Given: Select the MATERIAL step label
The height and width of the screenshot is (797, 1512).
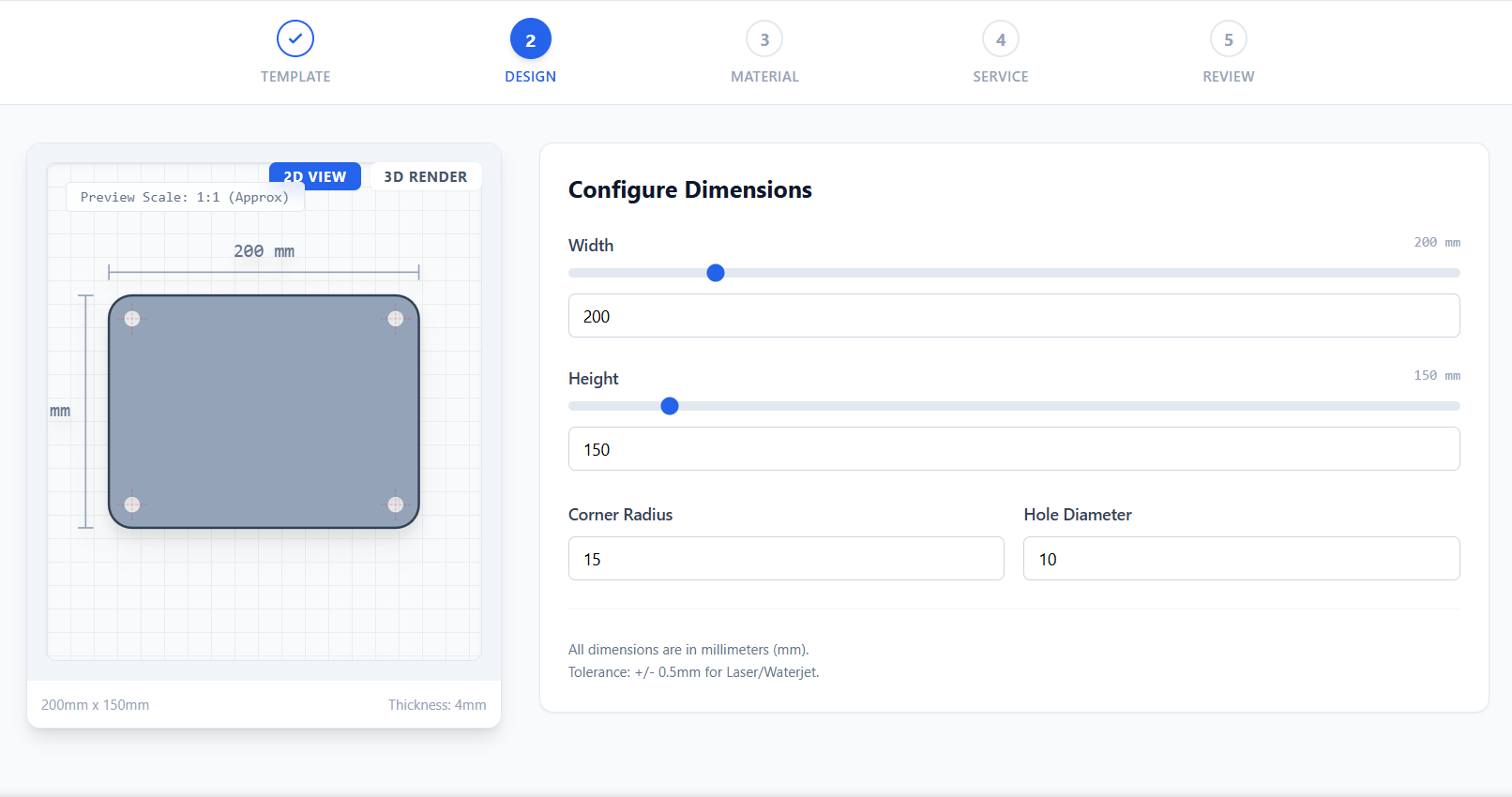Looking at the screenshot, I should pos(764,77).
